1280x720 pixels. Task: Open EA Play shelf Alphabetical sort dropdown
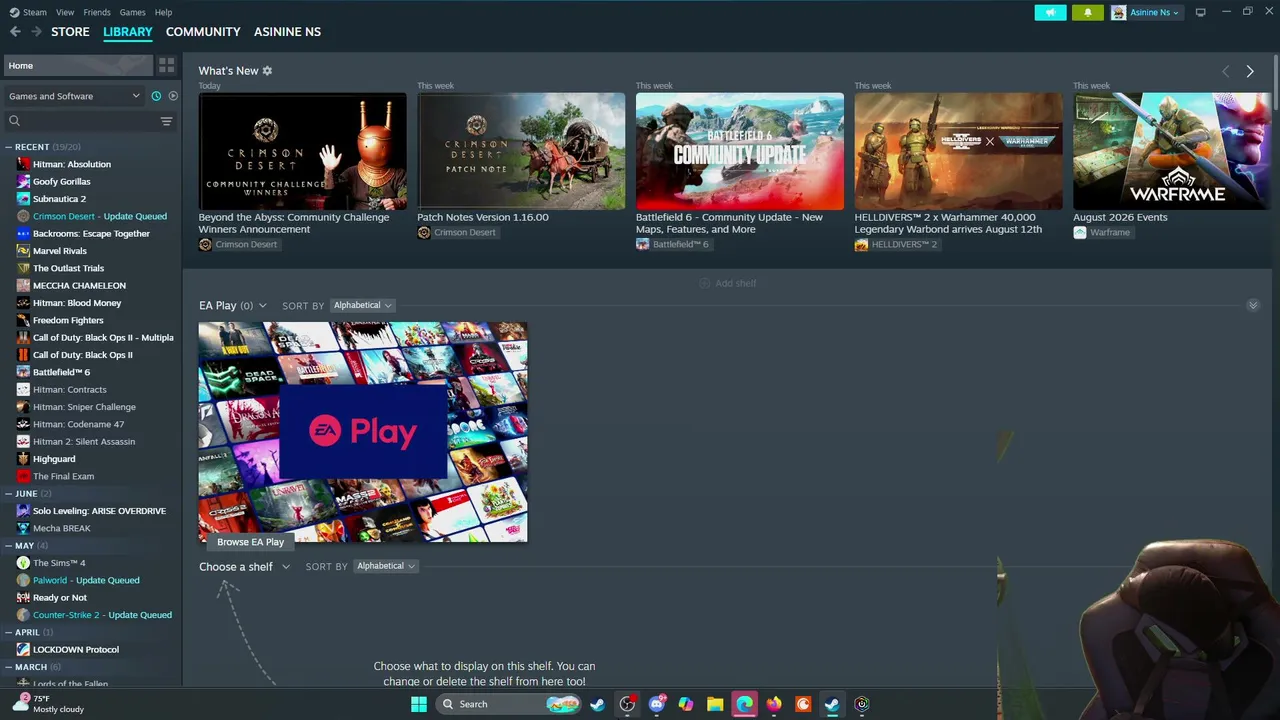coord(362,305)
